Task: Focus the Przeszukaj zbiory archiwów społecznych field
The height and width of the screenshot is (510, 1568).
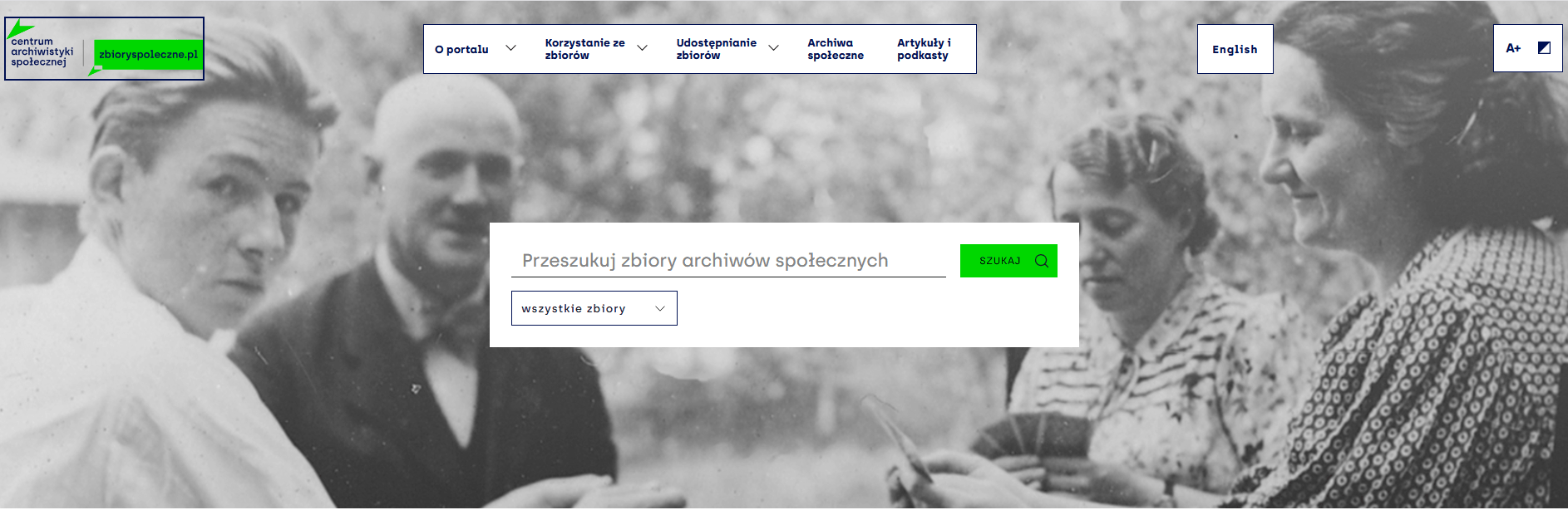Action: 728,261
